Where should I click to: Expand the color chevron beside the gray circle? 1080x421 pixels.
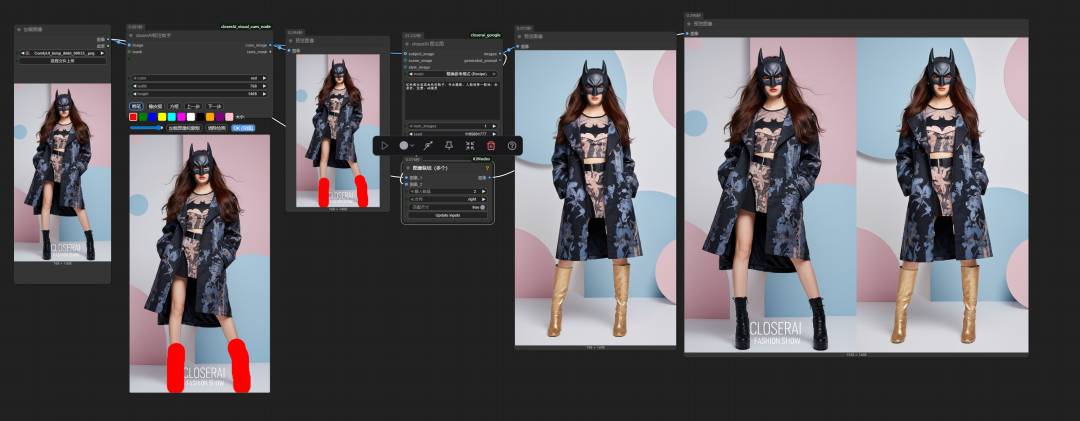[x=412, y=146]
